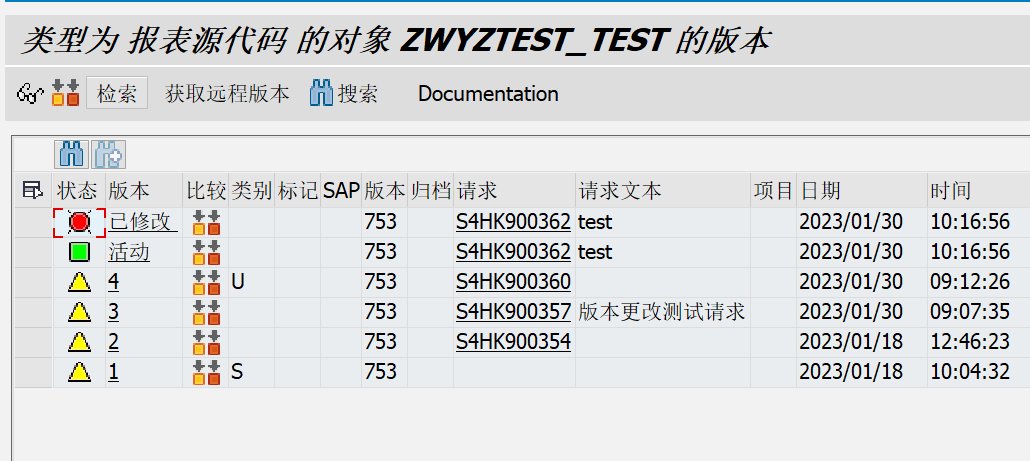The height and width of the screenshot is (461, 1030).
Task: Open version 3 link
Action: point(114,312)
